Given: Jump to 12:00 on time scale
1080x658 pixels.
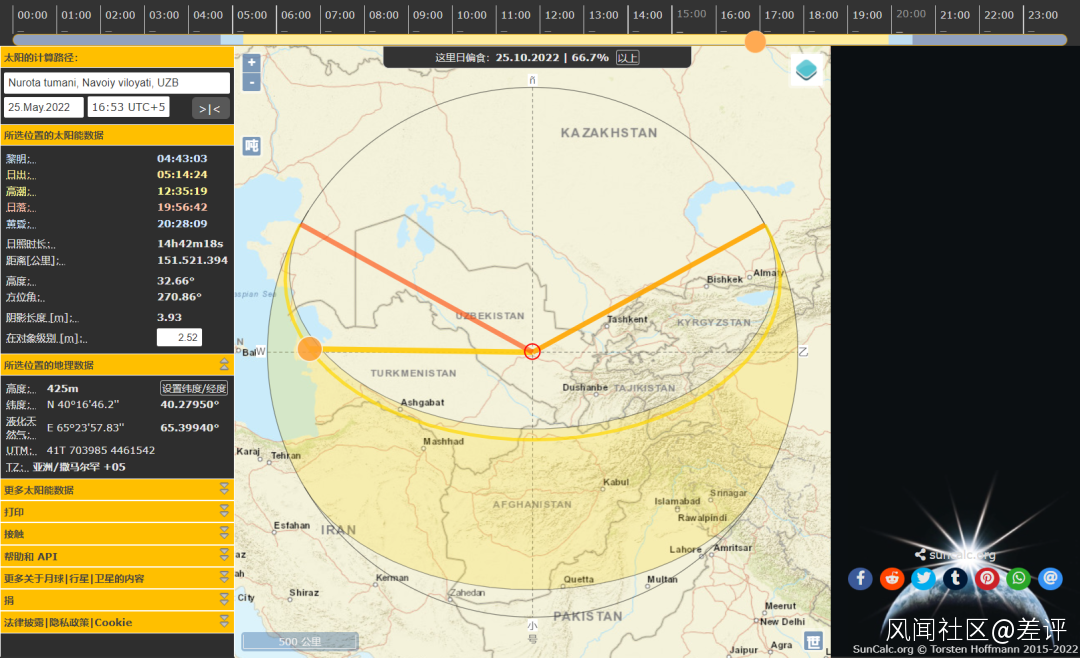Looking at the screenshot, I should coord(559,15).
